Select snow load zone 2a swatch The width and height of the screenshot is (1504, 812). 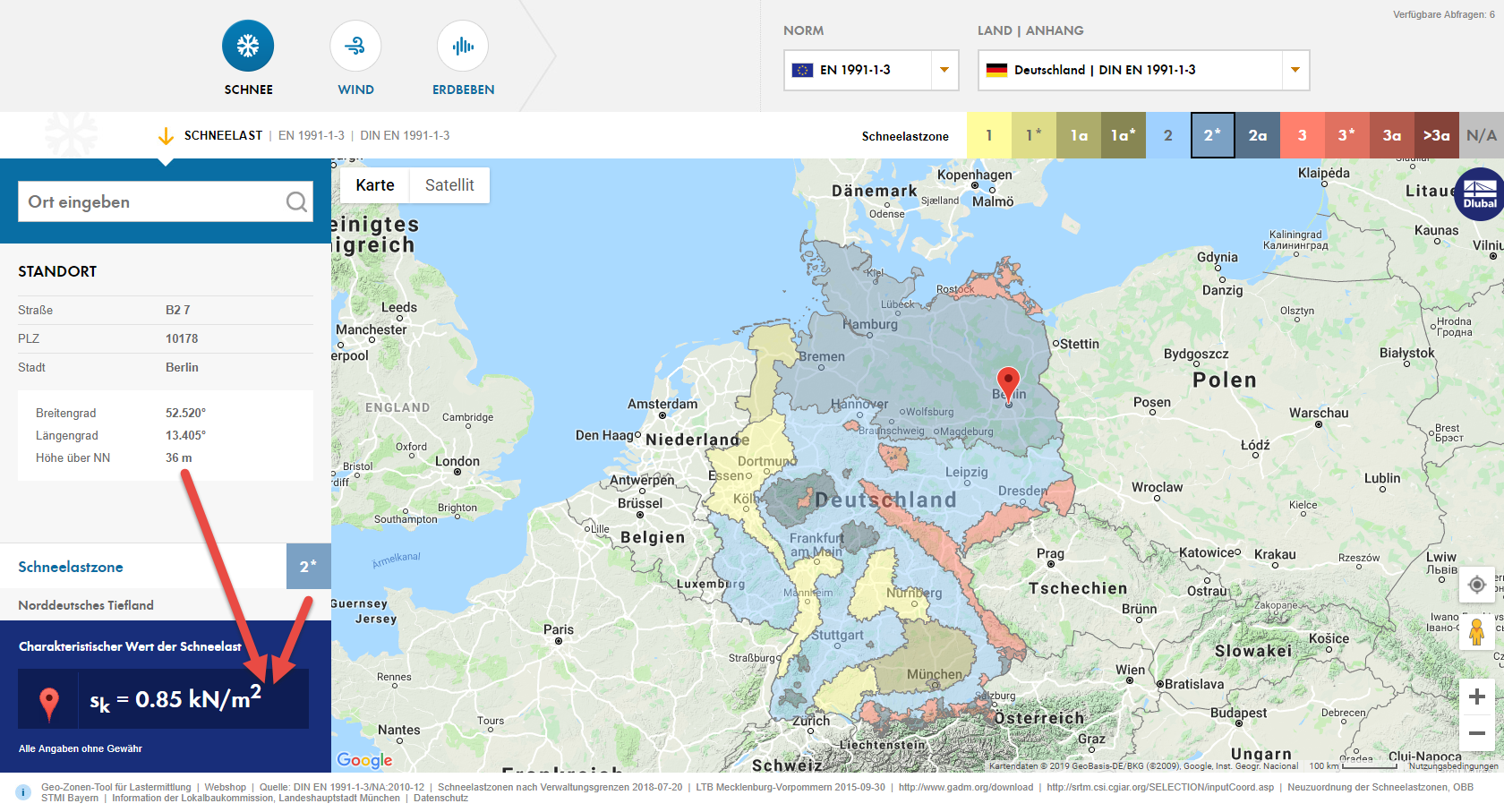(1258, 135)
